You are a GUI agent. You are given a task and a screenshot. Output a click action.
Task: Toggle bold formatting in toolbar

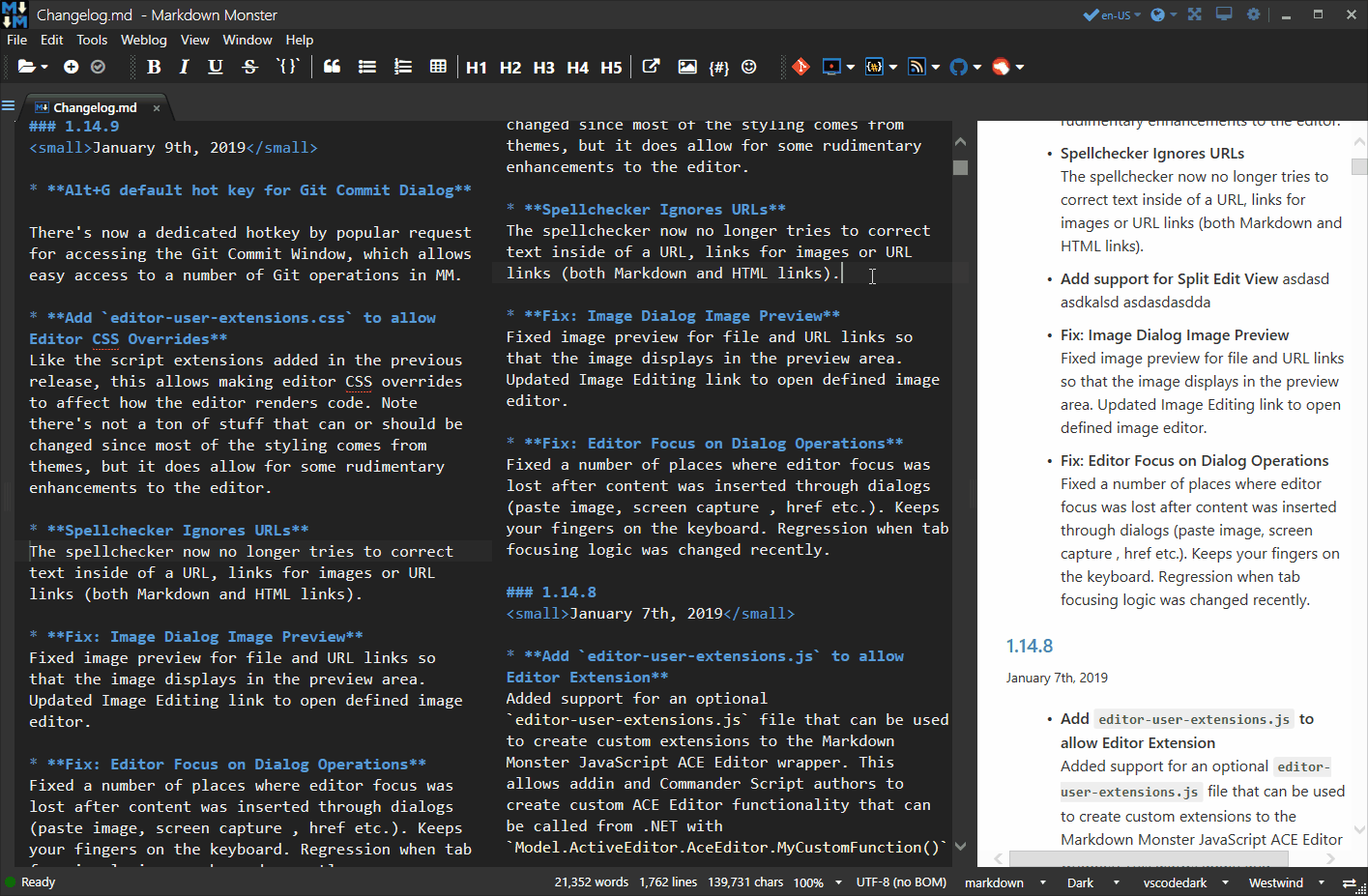pyautogui.click(x=154, y=67)
